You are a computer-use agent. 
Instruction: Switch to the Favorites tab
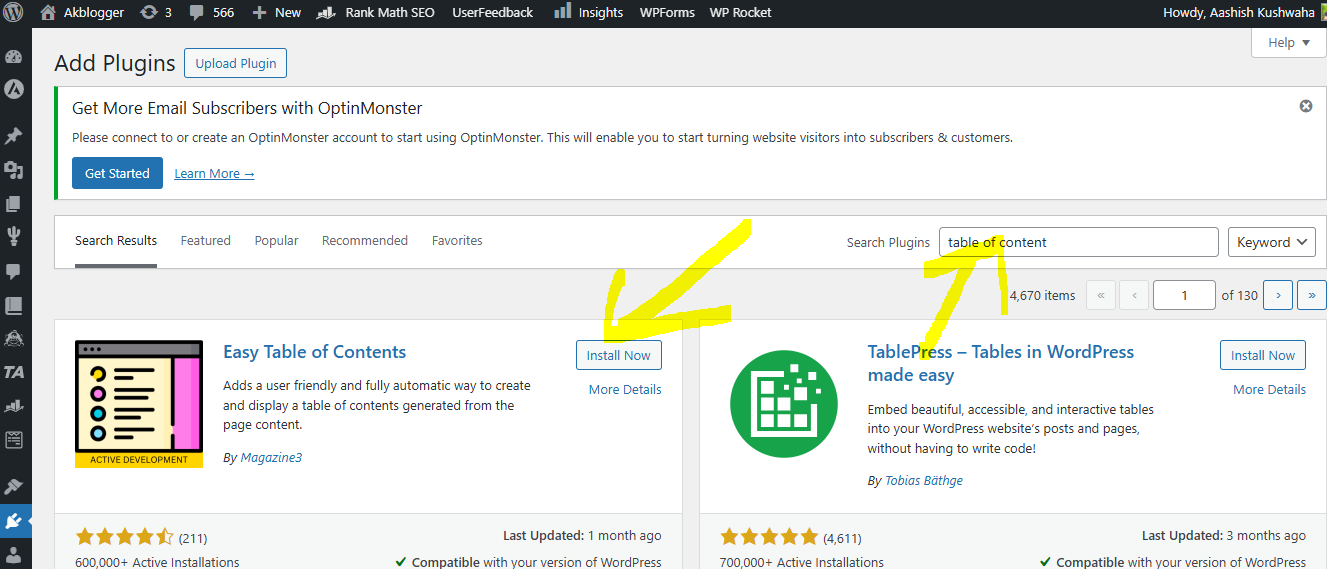pos(457,241)
